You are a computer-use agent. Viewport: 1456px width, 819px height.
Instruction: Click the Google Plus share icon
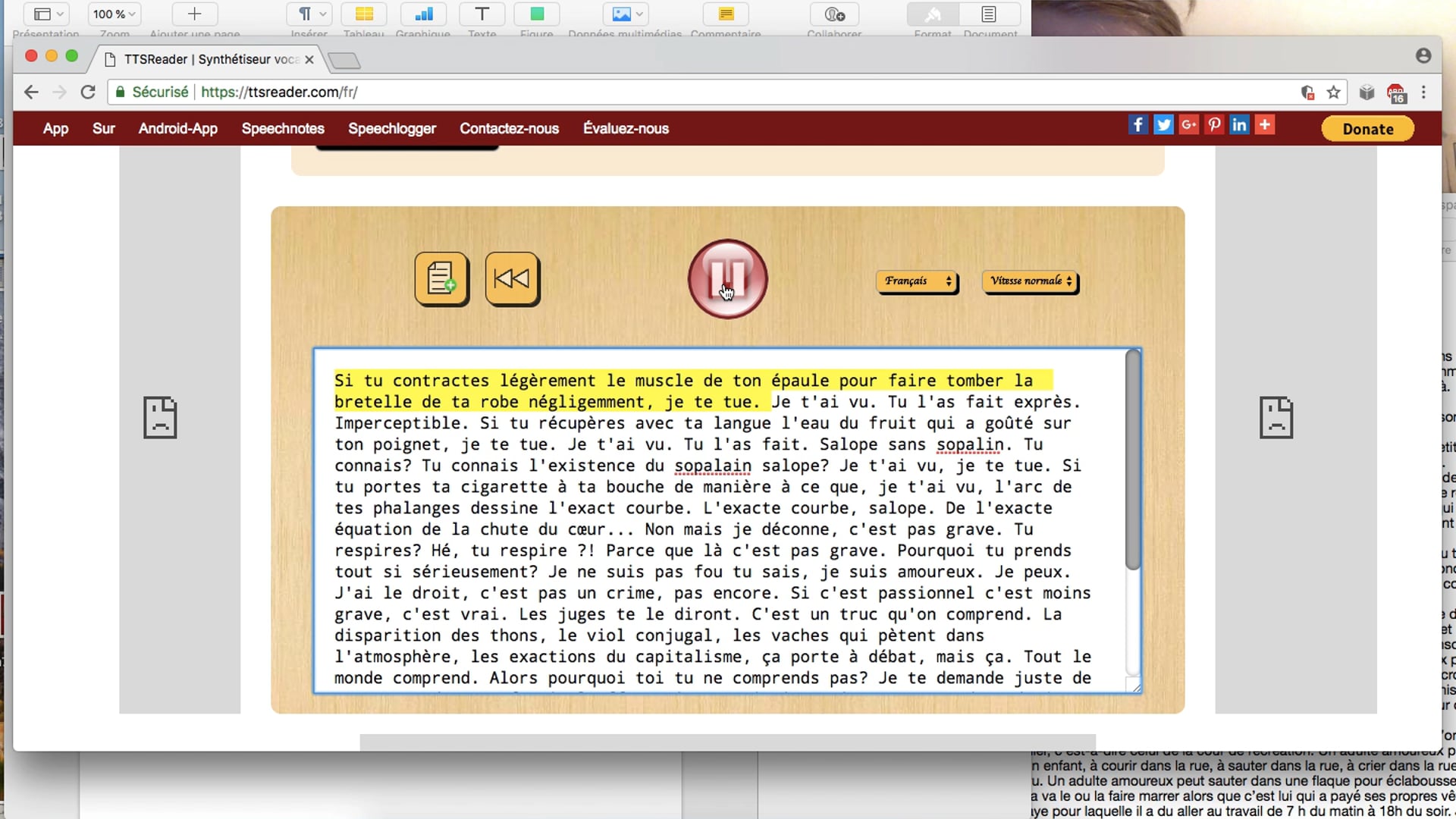pos(1188,125)
